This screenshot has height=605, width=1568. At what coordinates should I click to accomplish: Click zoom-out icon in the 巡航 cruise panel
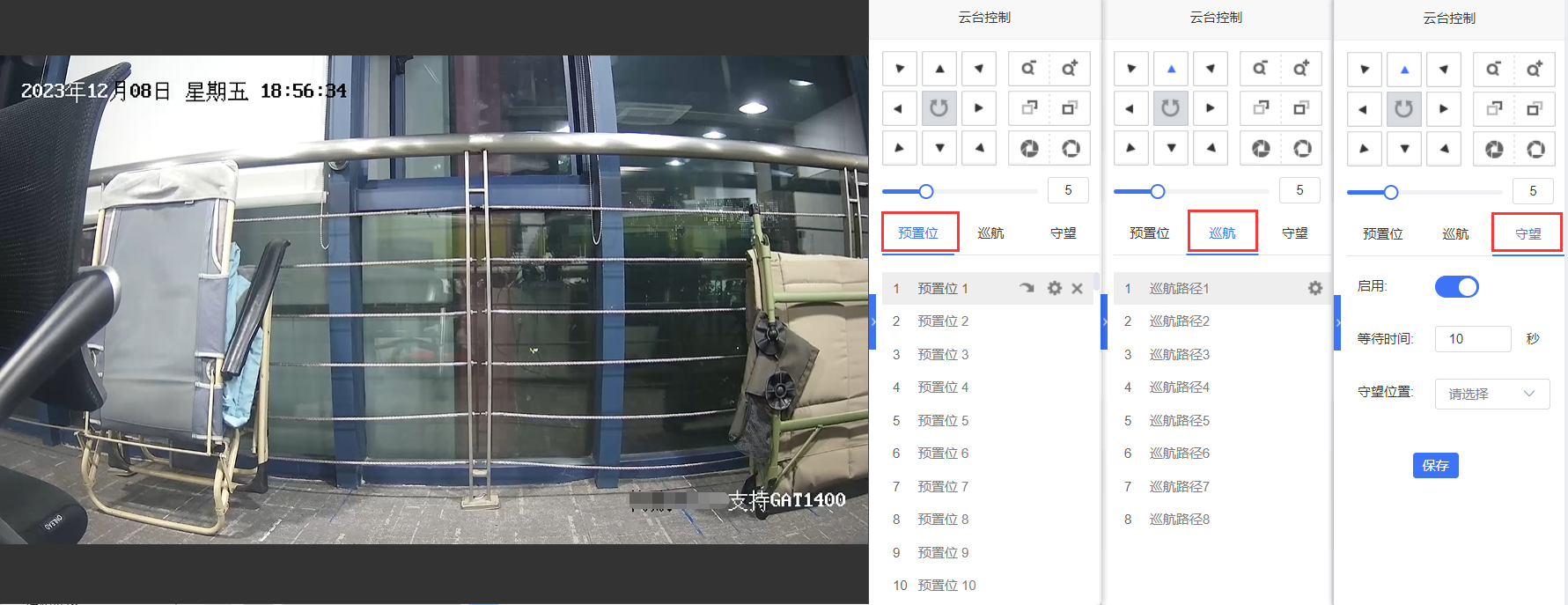(x=1260, y=69)
